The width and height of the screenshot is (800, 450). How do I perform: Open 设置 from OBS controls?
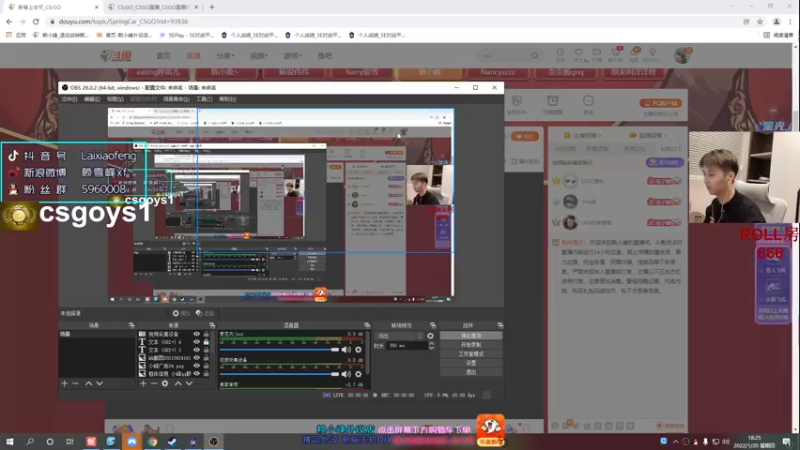click(x=470, y=363)
